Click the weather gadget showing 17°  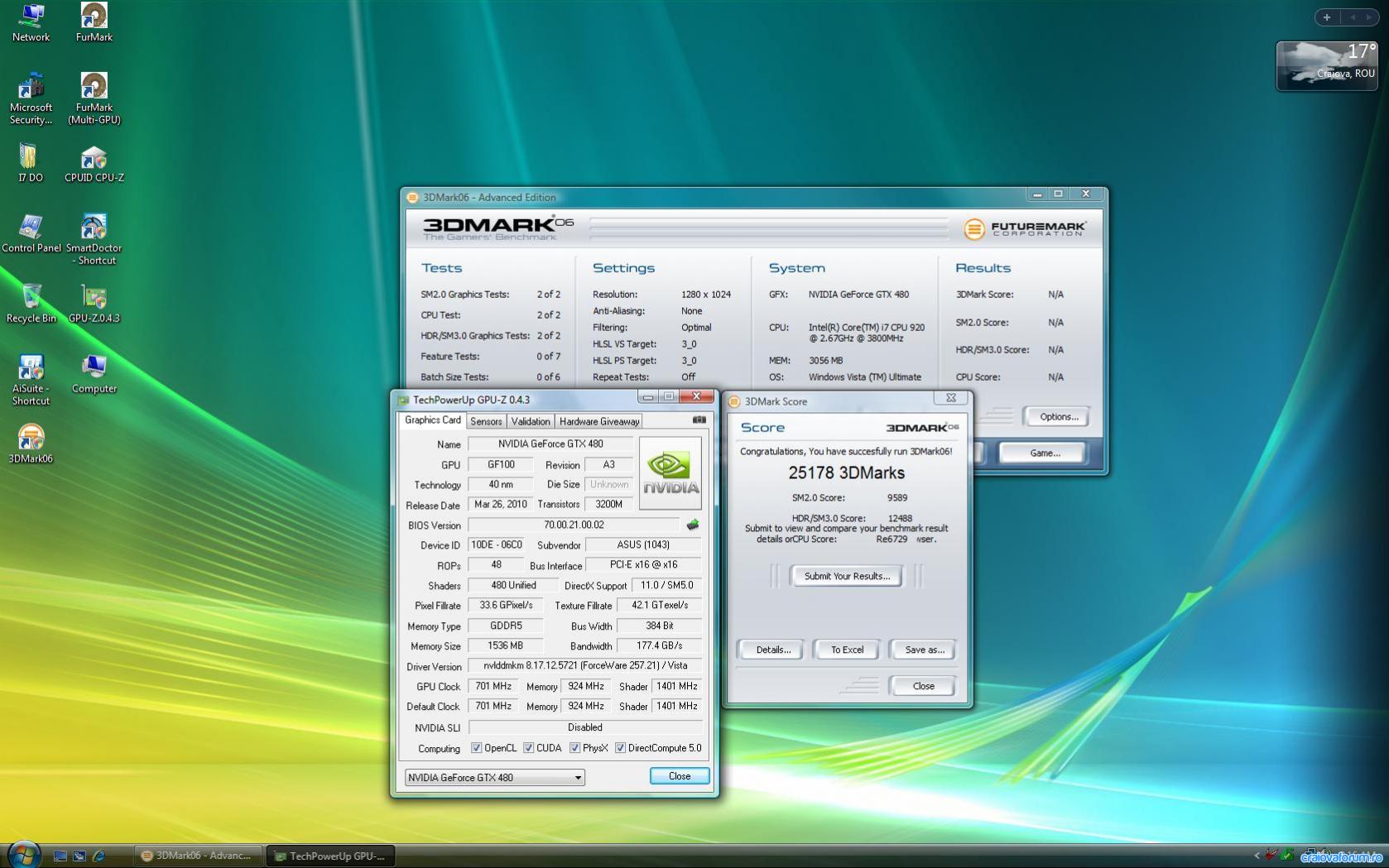pyautogui.click(x=1327, y=66)
